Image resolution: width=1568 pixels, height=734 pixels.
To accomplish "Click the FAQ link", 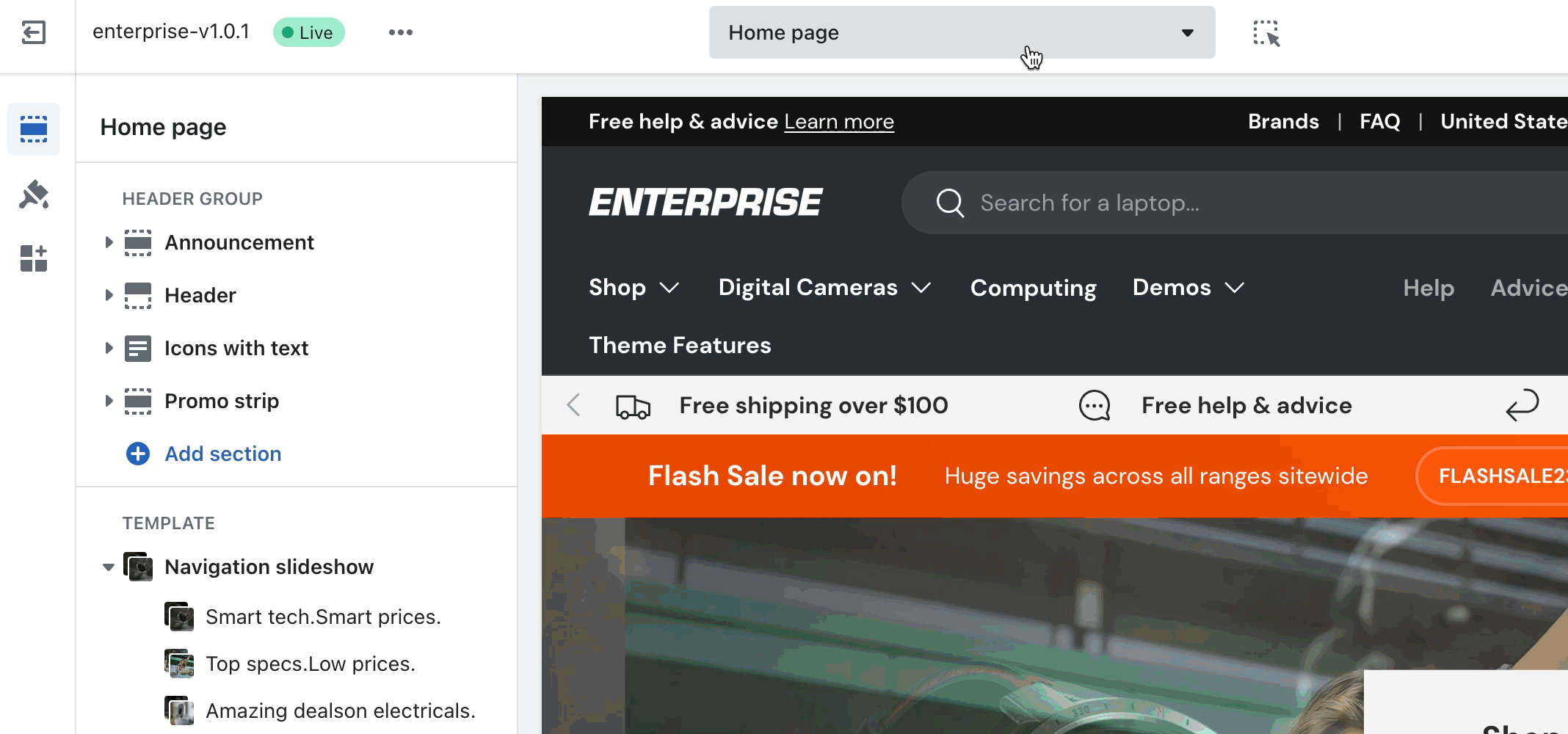I will point(1379,121).
